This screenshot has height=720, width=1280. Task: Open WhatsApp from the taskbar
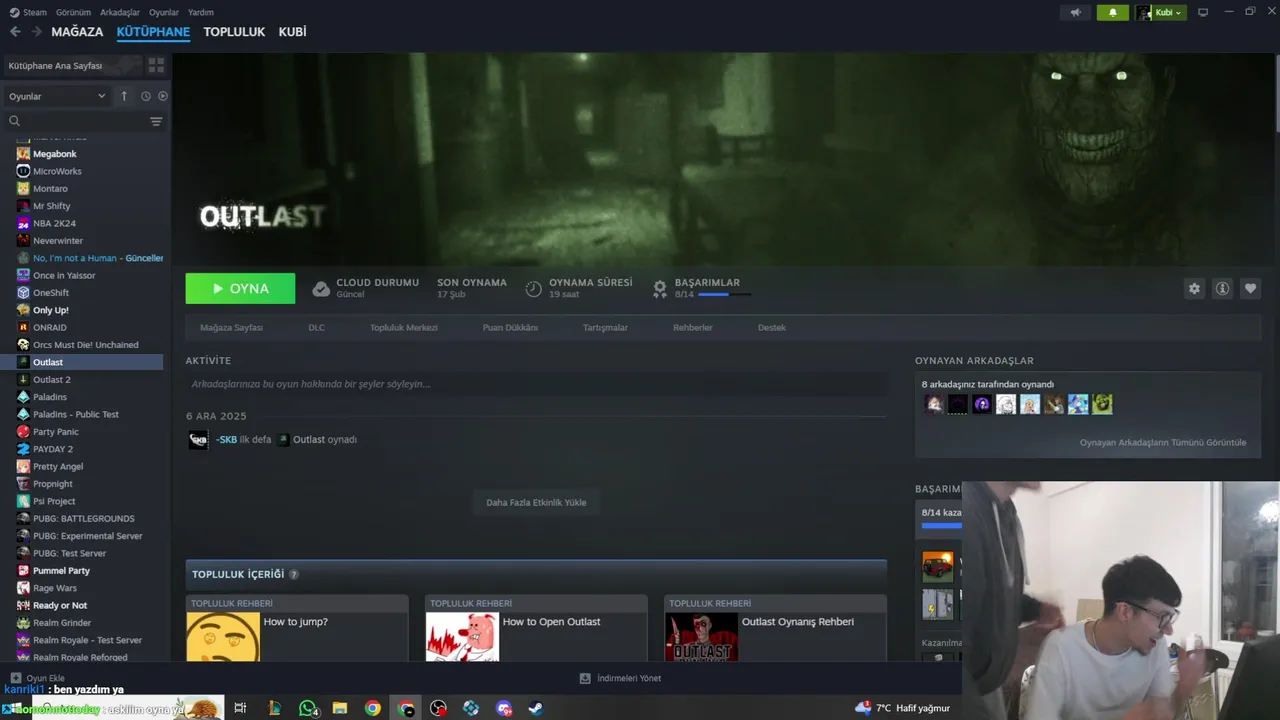308,708
